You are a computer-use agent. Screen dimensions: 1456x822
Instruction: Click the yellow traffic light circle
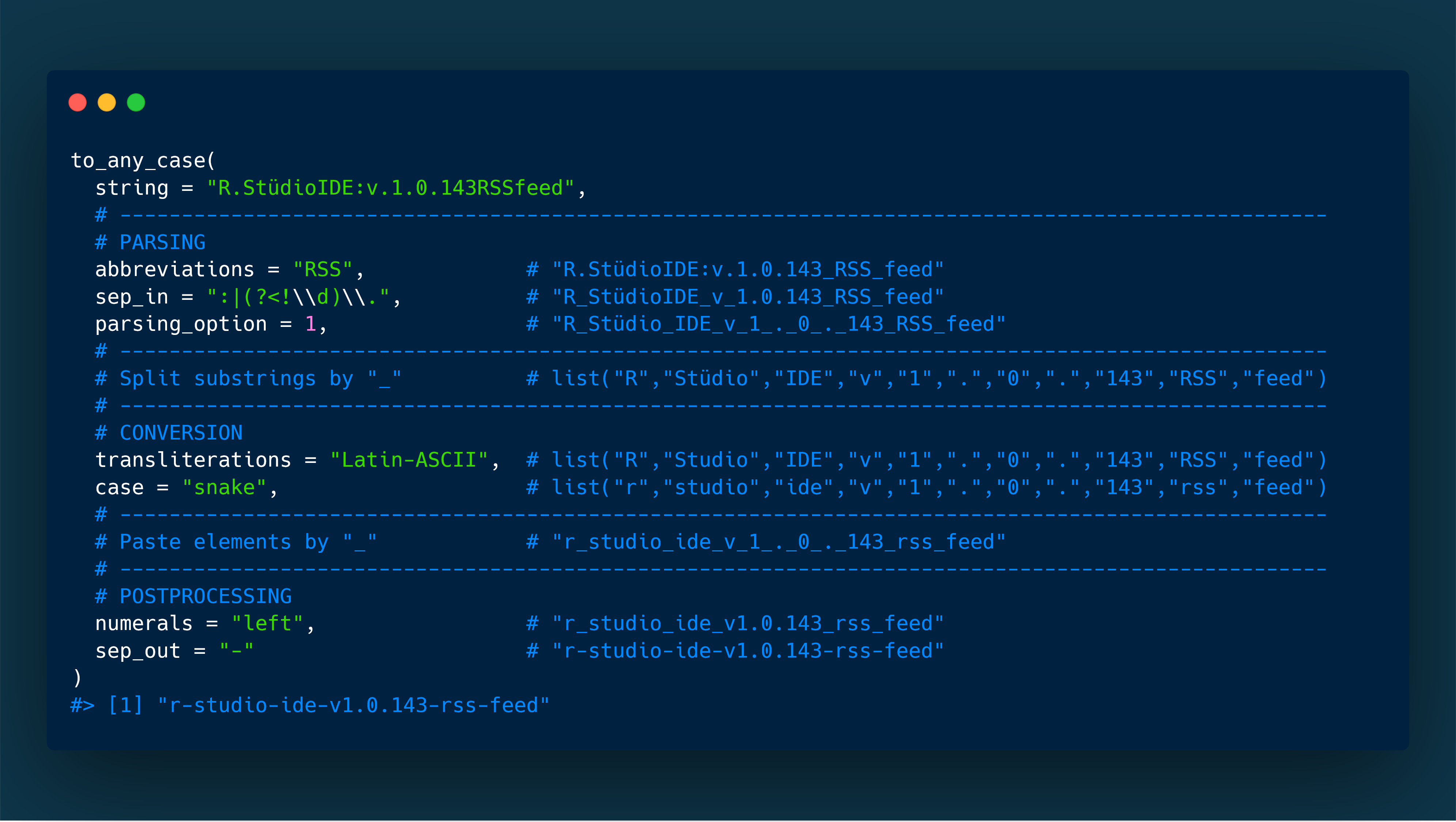click(107, 102)
